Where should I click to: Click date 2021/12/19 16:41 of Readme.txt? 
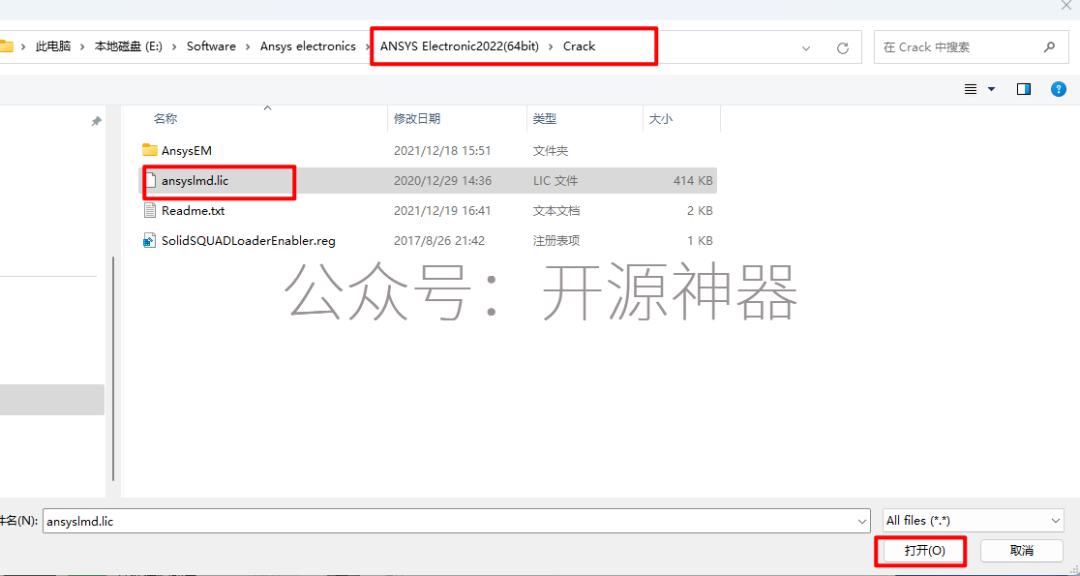pyautogui.click(x=442, y=211)
